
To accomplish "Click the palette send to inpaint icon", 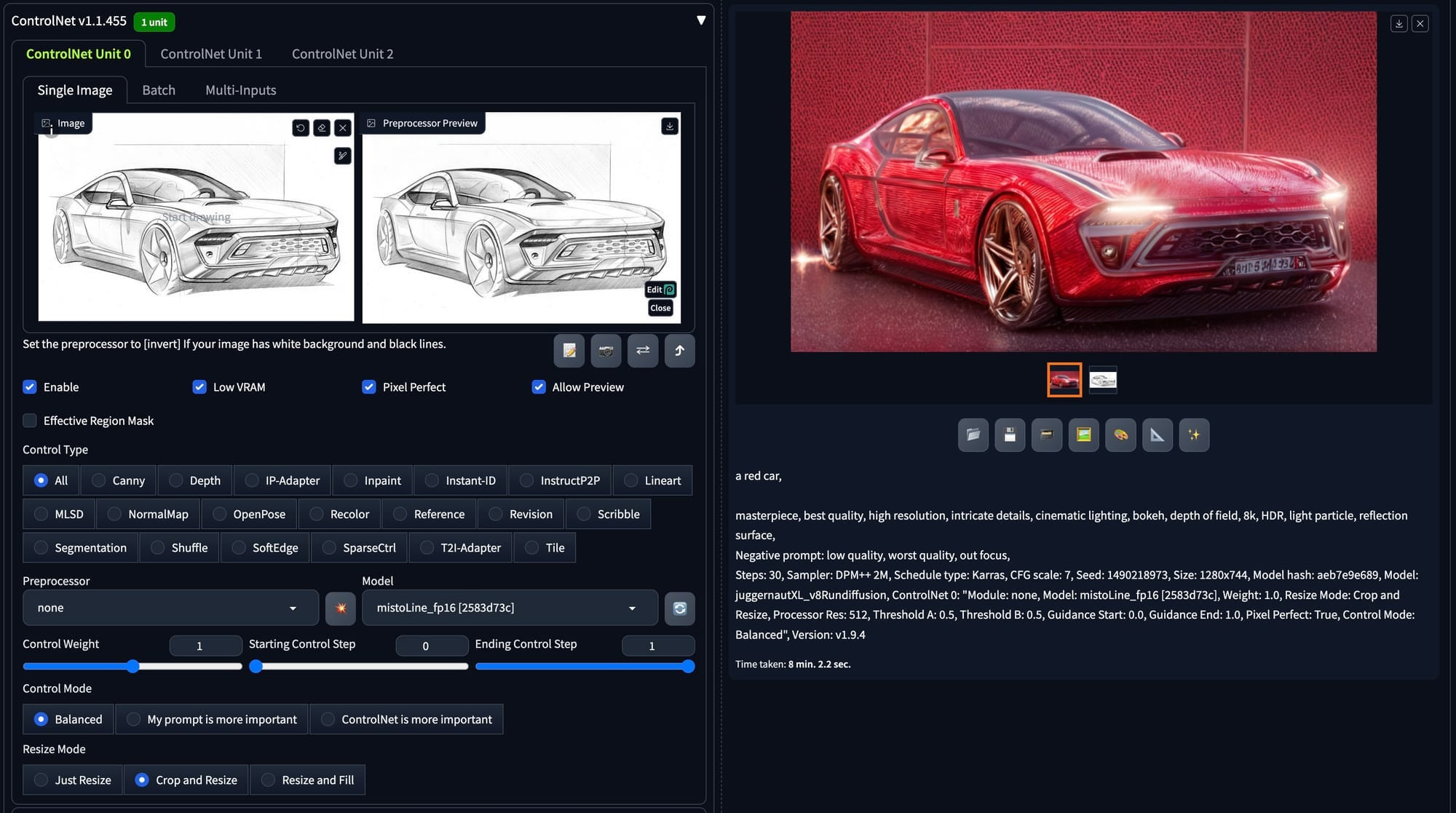I will 1120,435.
